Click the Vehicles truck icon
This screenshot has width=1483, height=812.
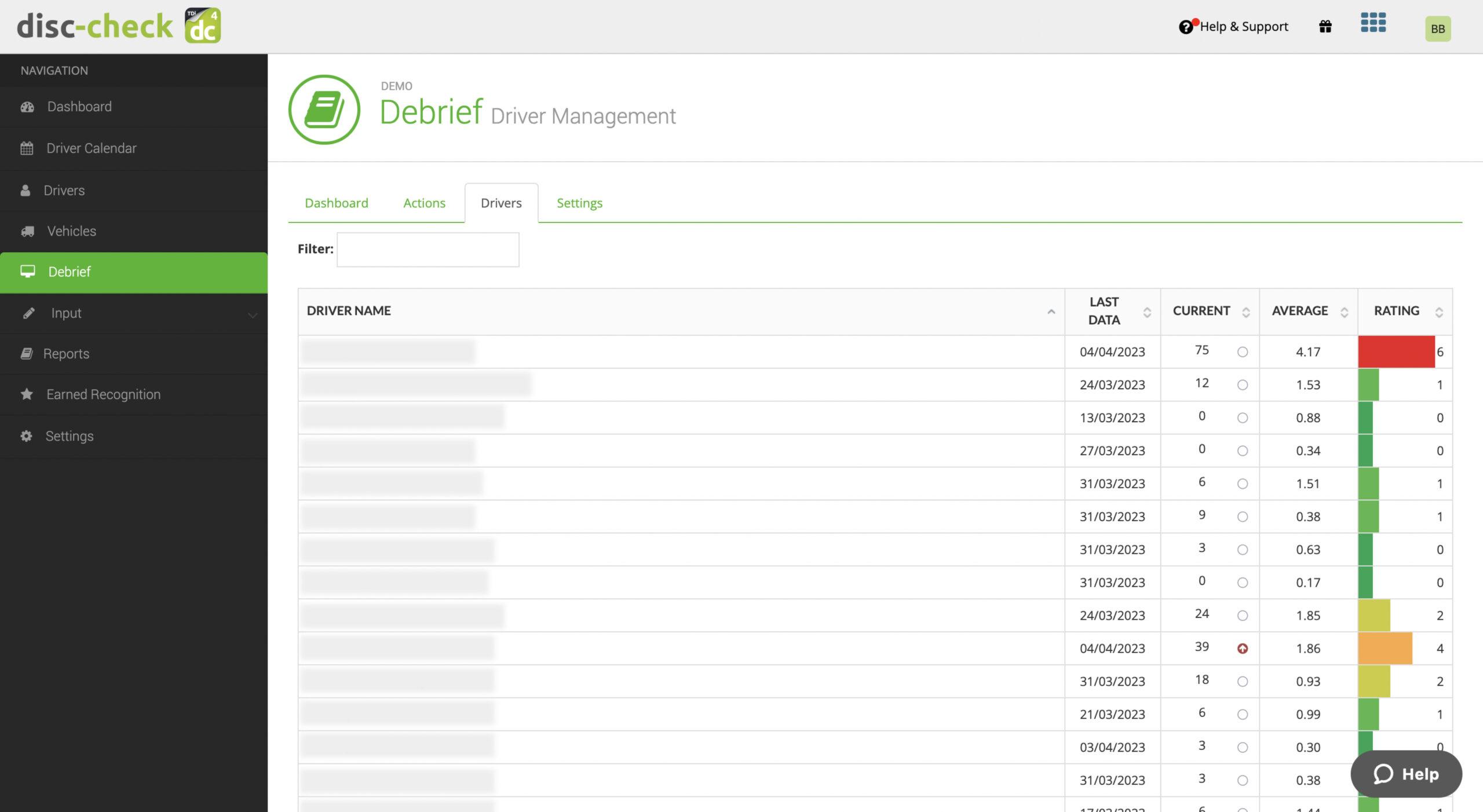point(27,231)
